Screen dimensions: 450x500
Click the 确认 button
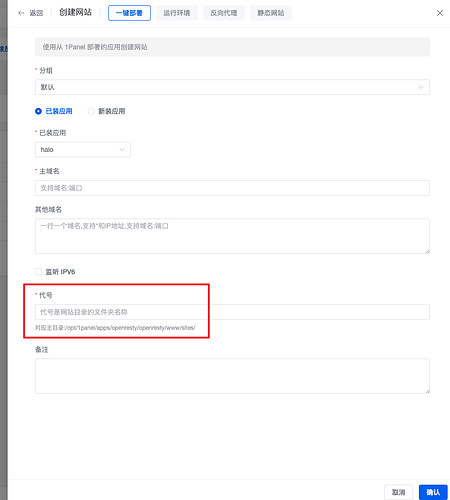(433, 492)
